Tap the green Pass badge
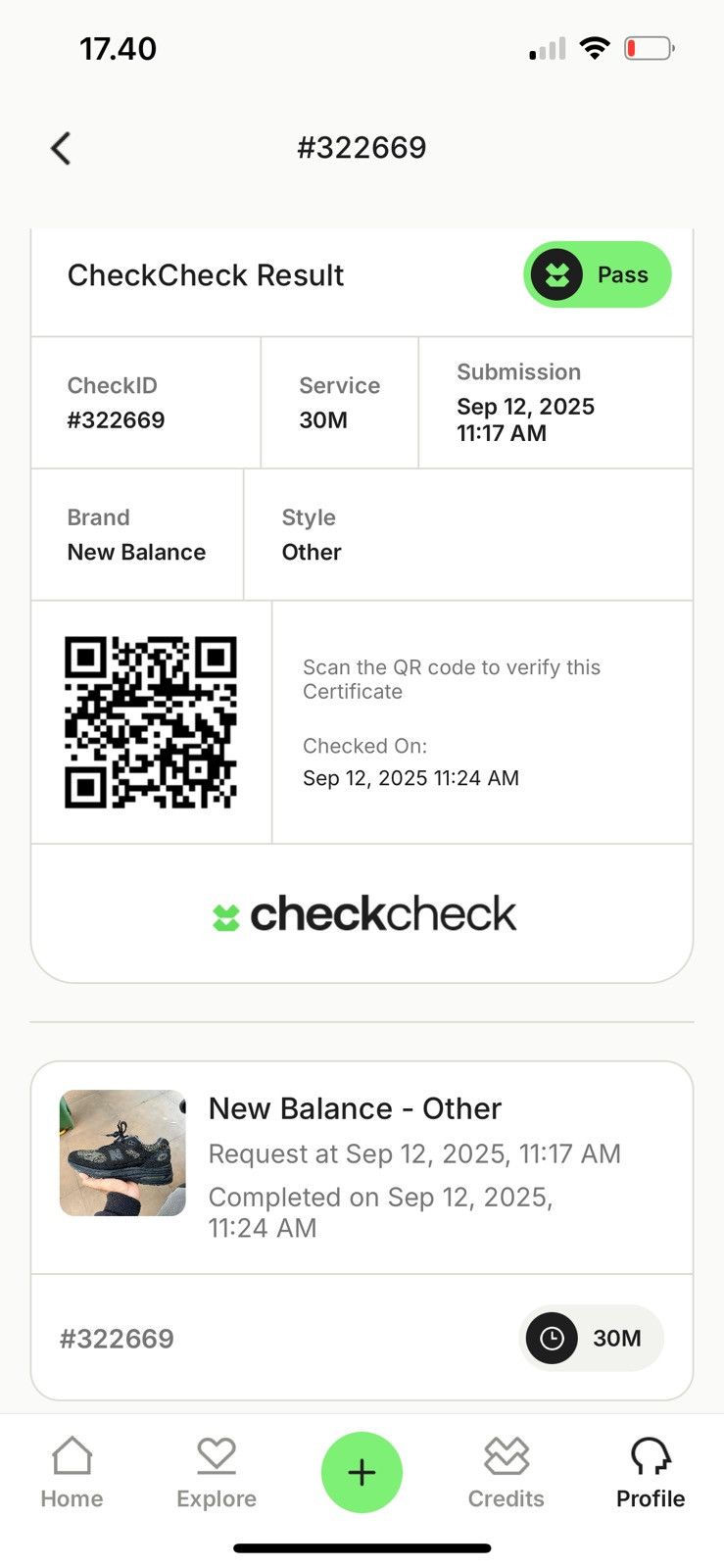The width and height of the screenshot is (724, 1568). pos(597,274)
